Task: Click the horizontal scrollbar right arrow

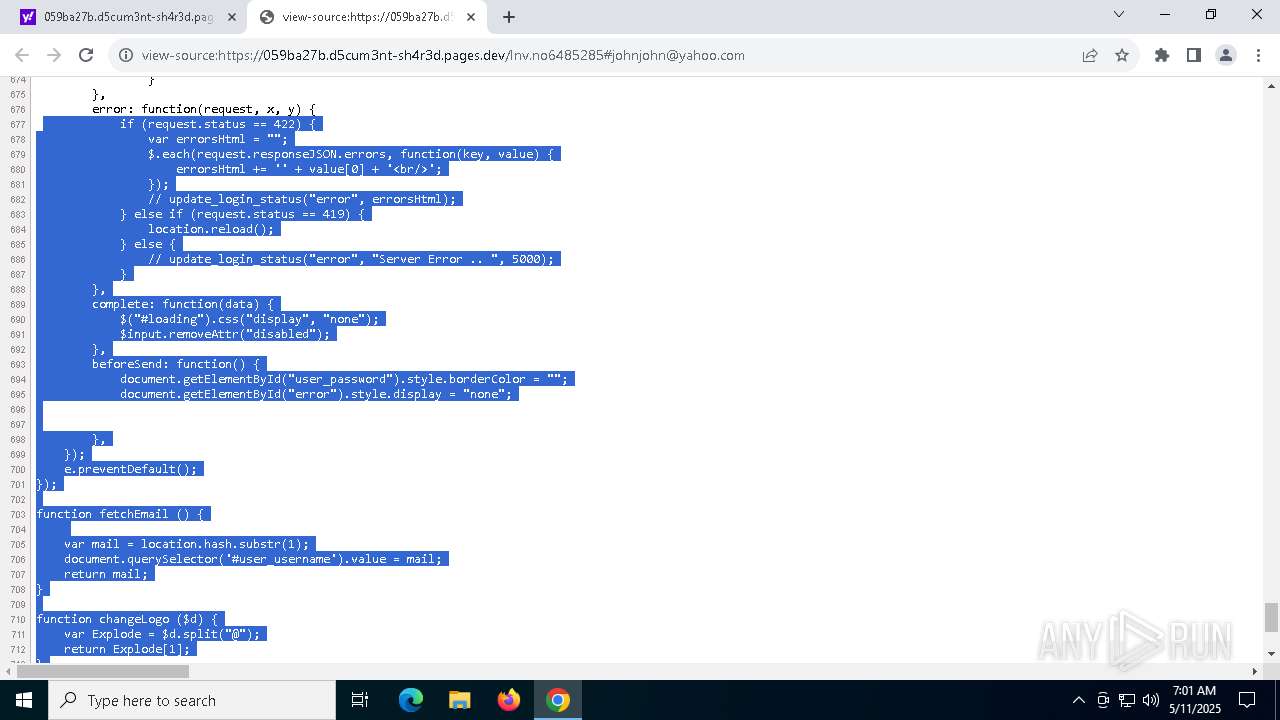Action: tap(1255, 671)
